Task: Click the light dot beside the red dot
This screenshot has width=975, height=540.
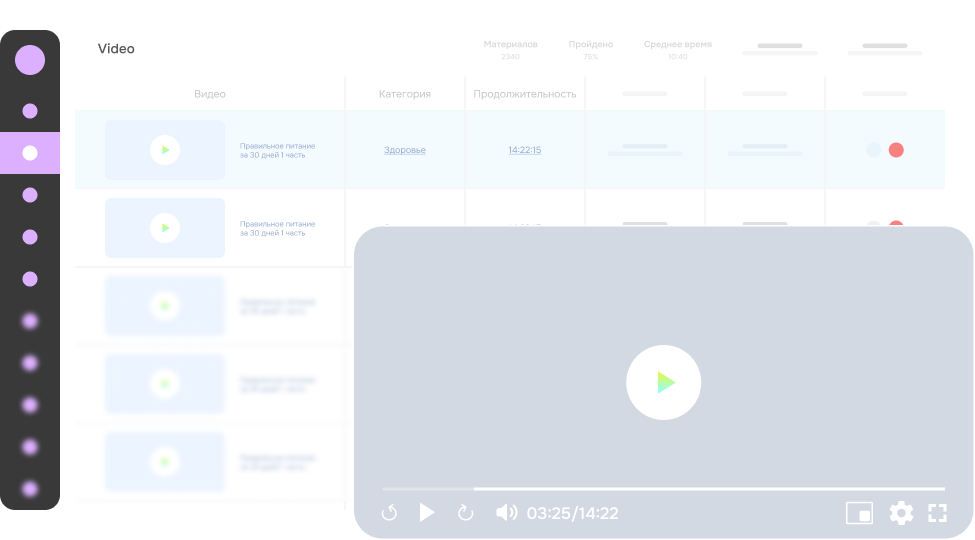Action: [874, 150]
